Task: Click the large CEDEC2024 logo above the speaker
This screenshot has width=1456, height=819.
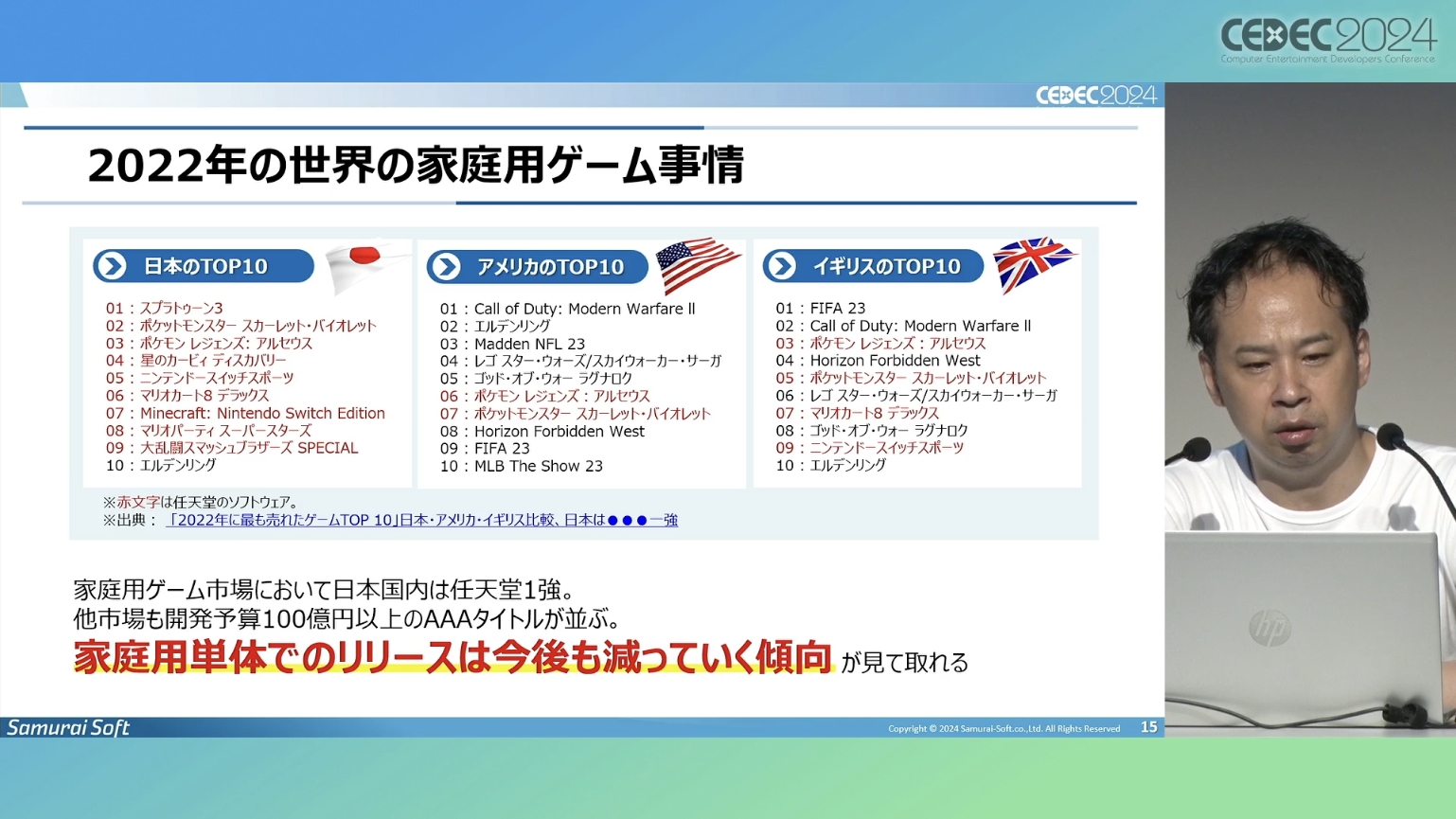Action: pos(1327,40)
